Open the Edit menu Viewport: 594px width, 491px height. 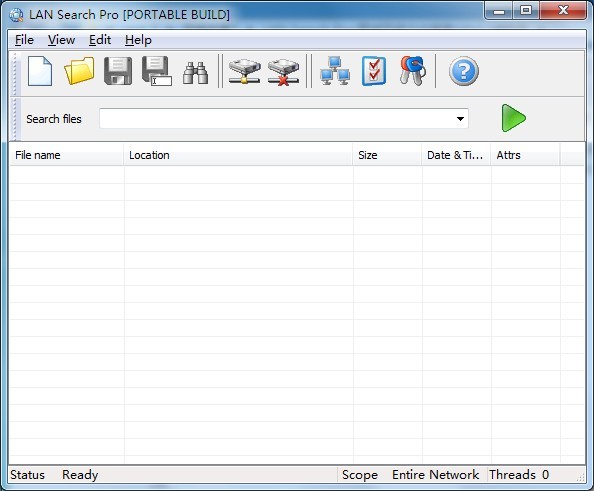click(100, 40)
